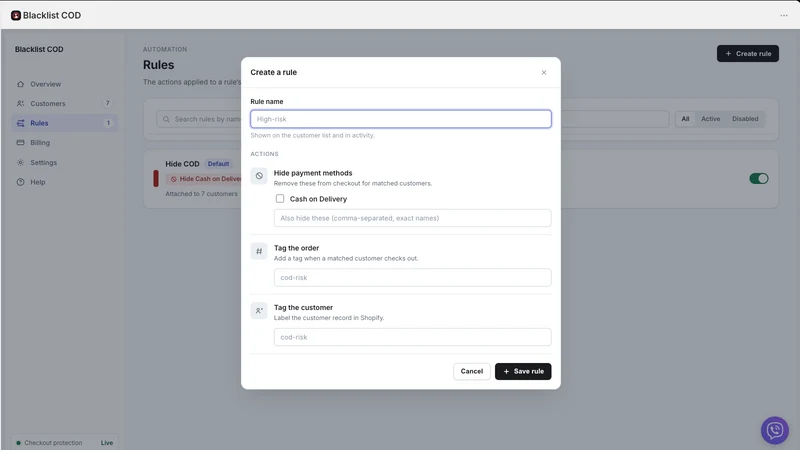Screen dimensions: 800x450
Task: Click the Cancel button in dialog
Action: [x=471, y=371]
